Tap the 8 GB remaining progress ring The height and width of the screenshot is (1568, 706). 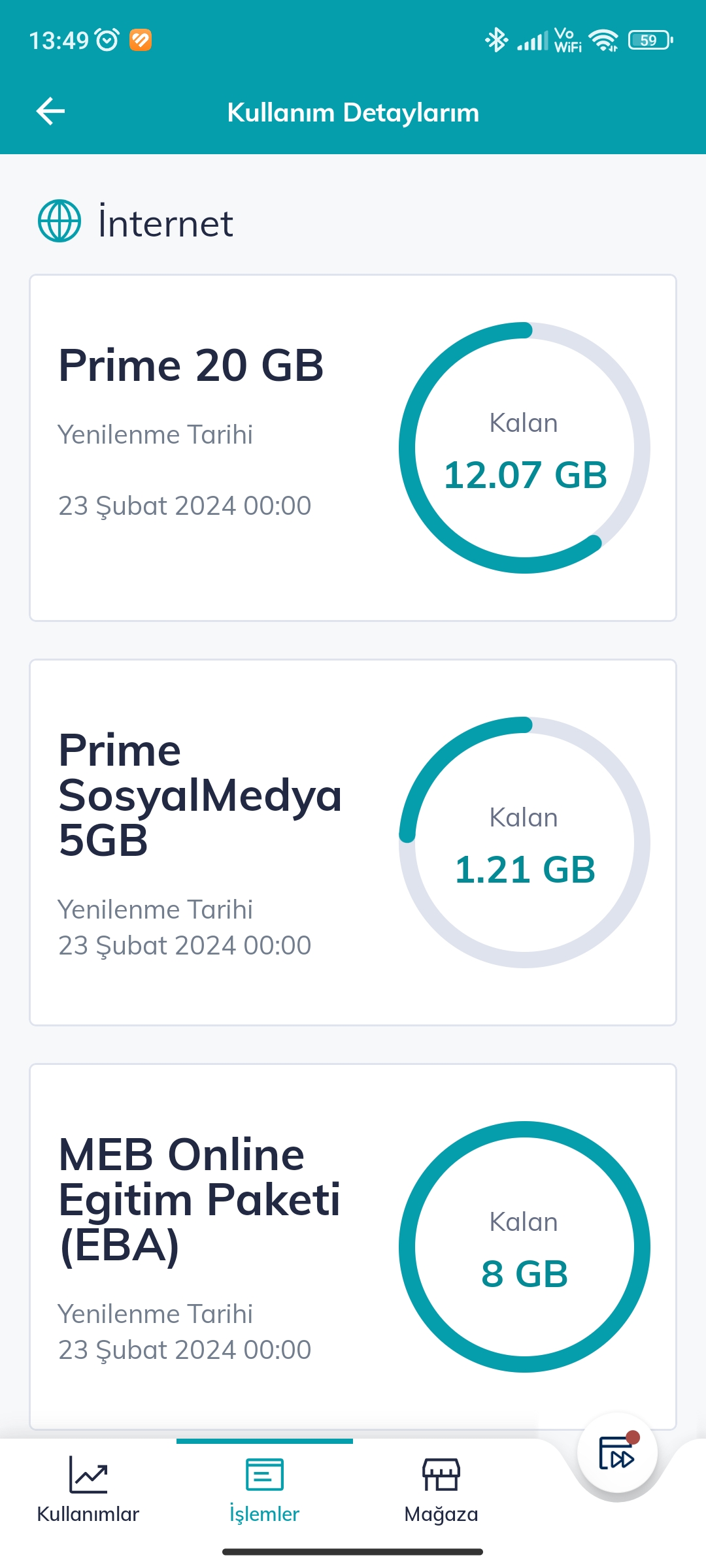tap(524, 1247)
